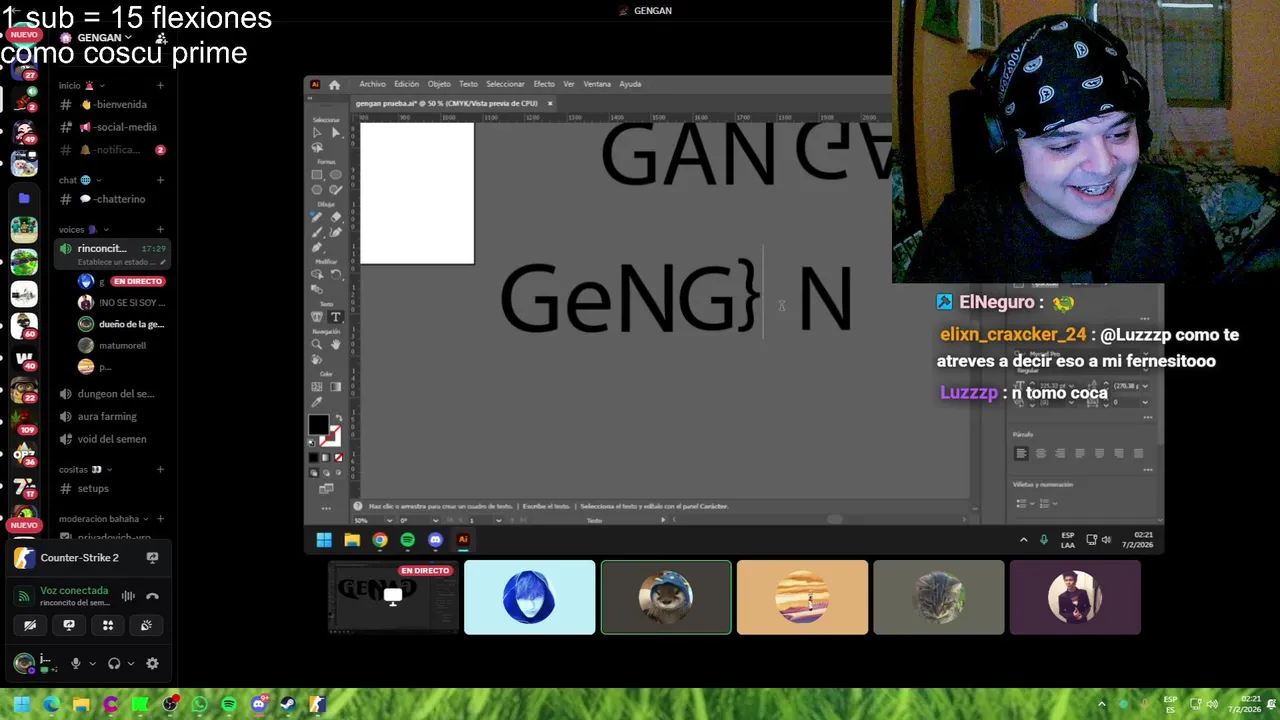Open the chatterino text channel
This screenshot has width=1280, height=720.
tap(112, 199)
